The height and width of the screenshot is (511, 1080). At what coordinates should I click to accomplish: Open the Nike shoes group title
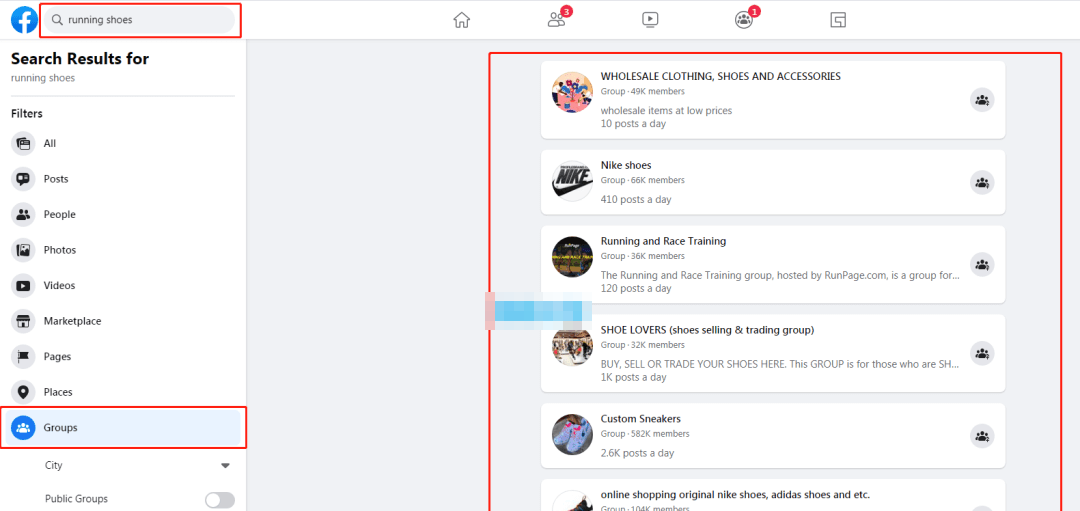coord(626,165)
